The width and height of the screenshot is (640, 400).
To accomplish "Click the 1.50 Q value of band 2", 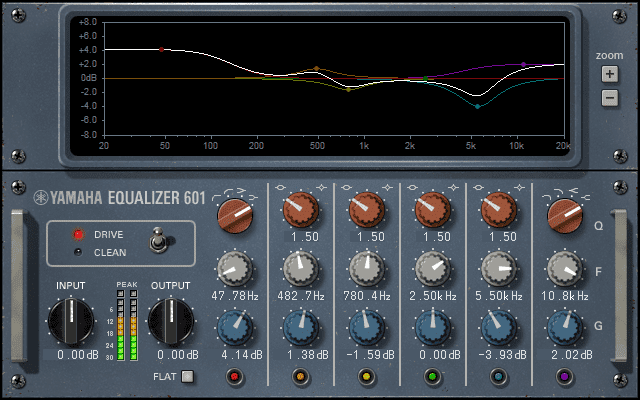I will [x=304, y=237].
